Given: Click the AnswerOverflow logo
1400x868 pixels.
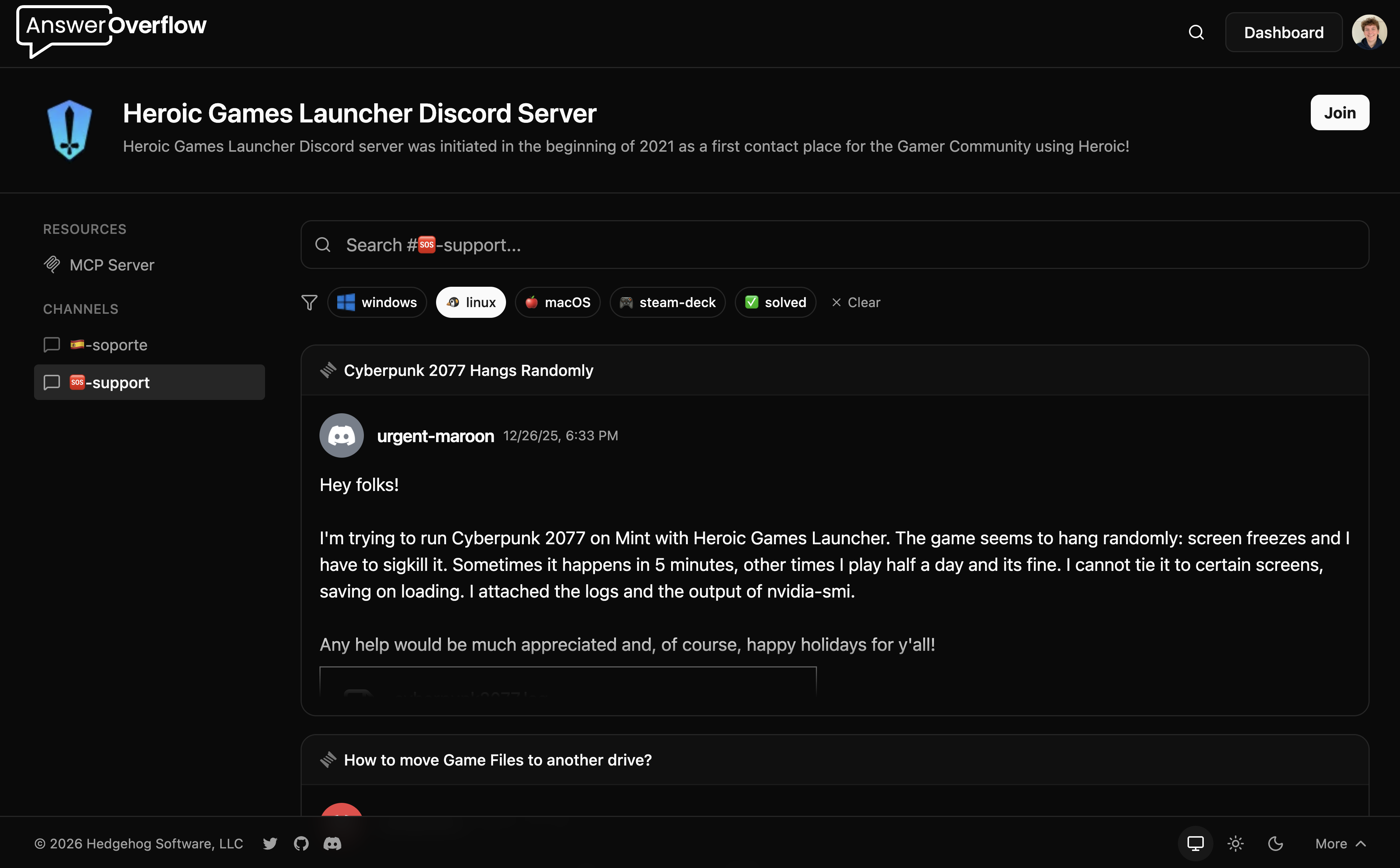Looking at the screenshot, I should tap(112, 30).
